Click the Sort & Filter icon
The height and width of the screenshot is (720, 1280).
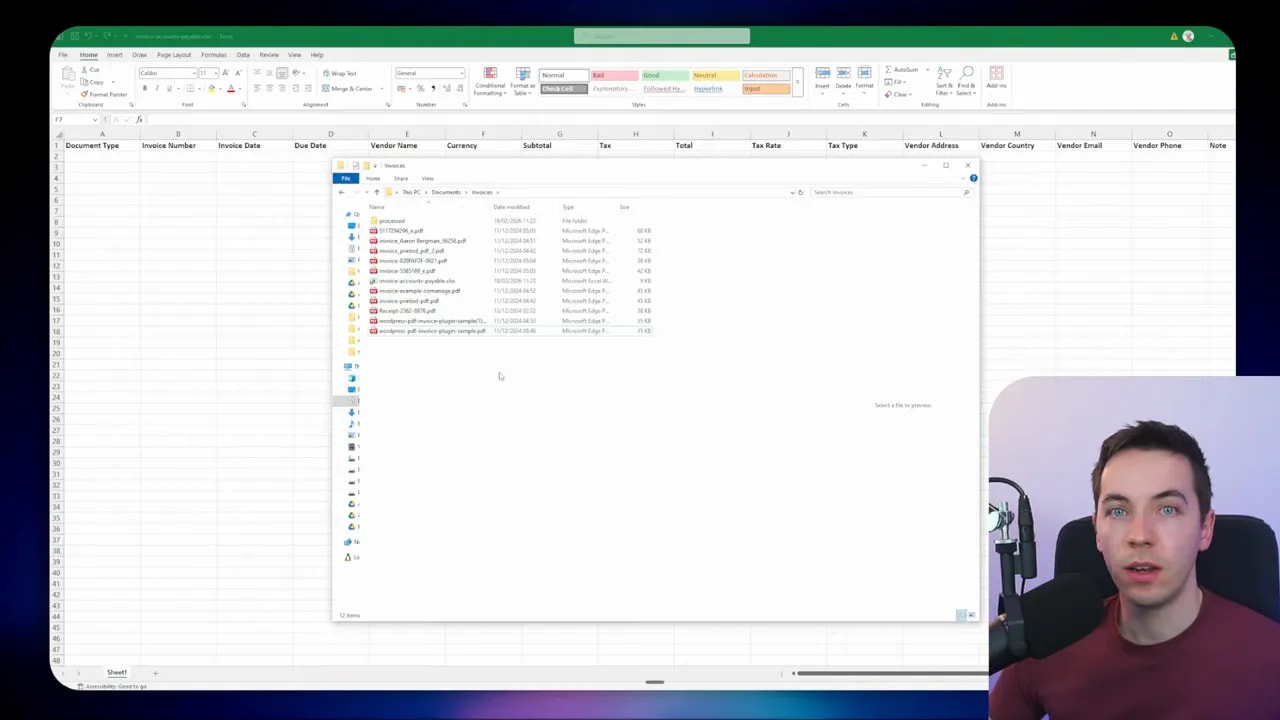click(x=944, y=81)
